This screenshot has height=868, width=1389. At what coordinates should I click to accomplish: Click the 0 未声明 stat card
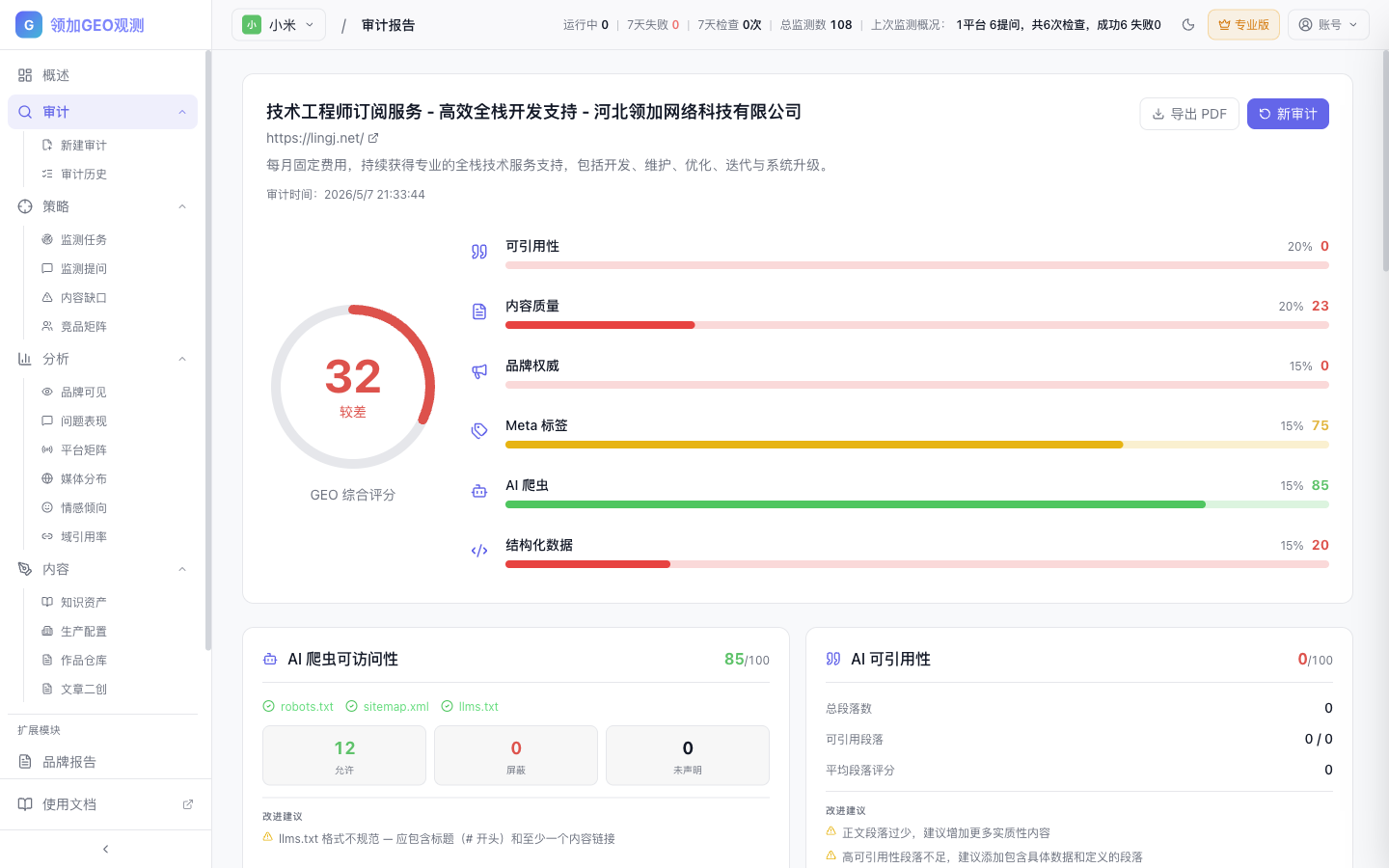688,755
